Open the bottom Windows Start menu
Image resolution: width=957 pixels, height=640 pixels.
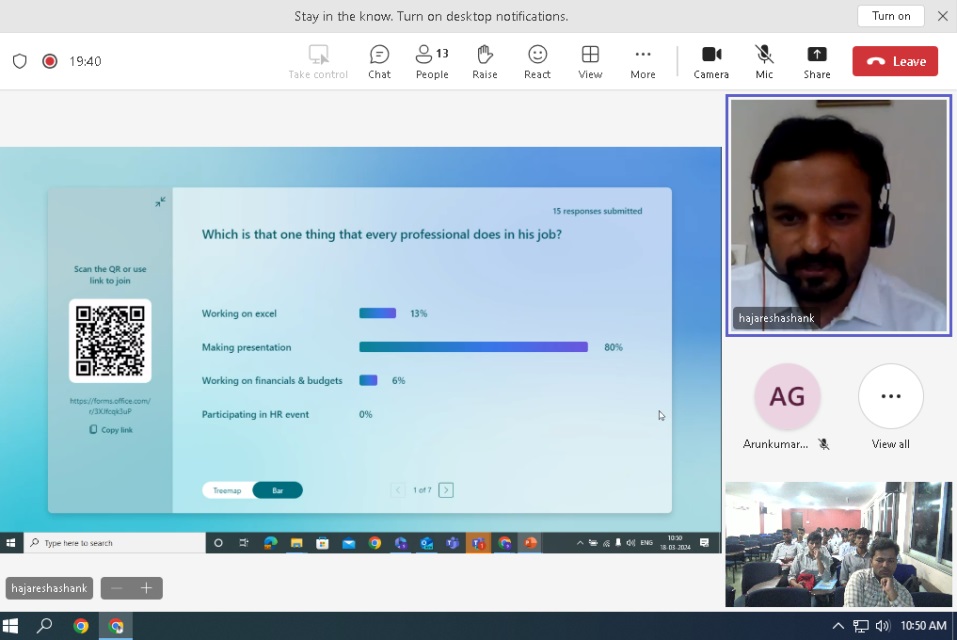10,626
